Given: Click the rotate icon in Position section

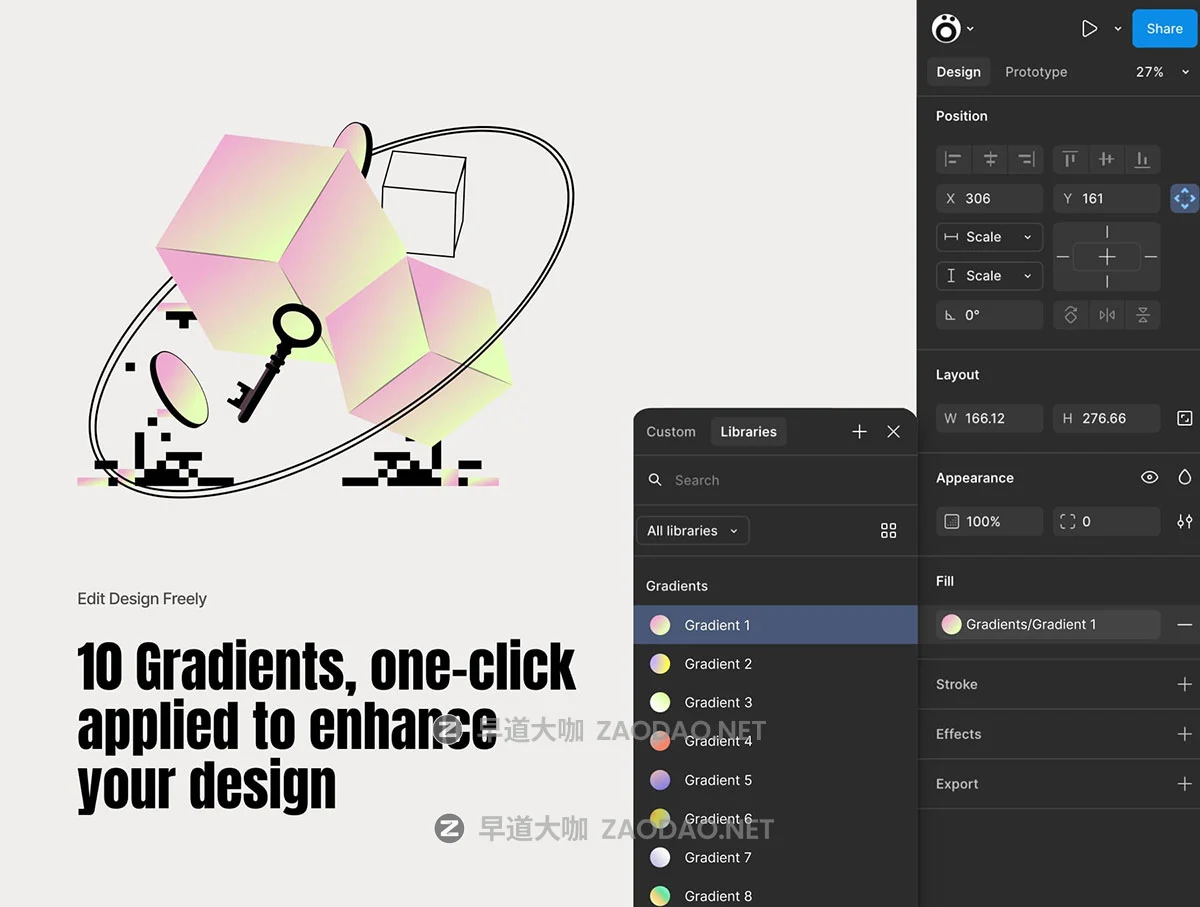Looking at the screenshot, I should click(x=1070, y=314).
